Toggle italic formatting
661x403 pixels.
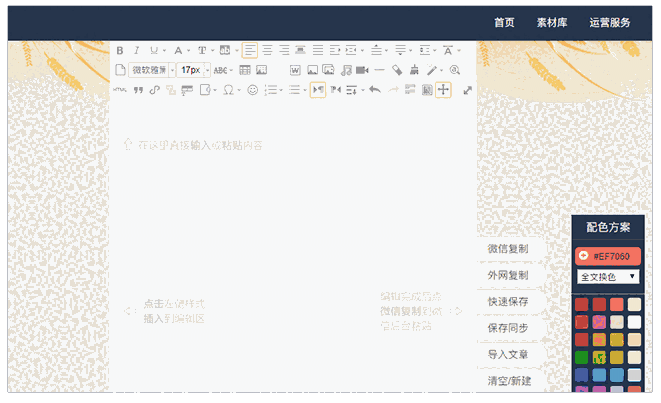(136, 51)
